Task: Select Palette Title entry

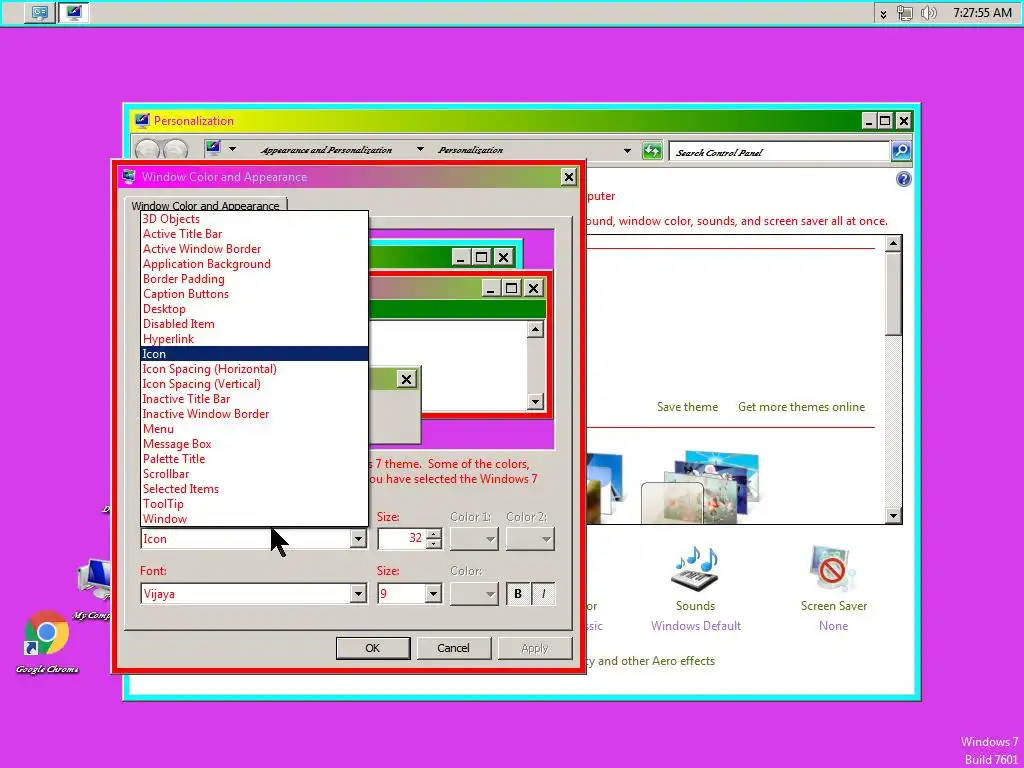Action: (x=255, y=459)
